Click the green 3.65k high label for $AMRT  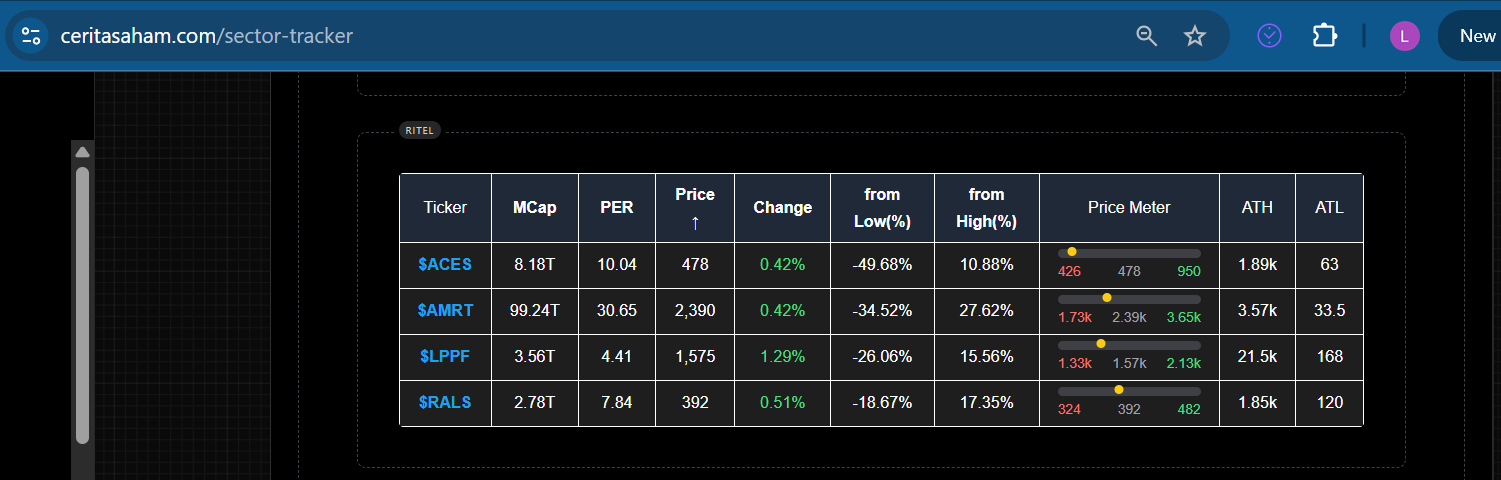[1184, 317]
